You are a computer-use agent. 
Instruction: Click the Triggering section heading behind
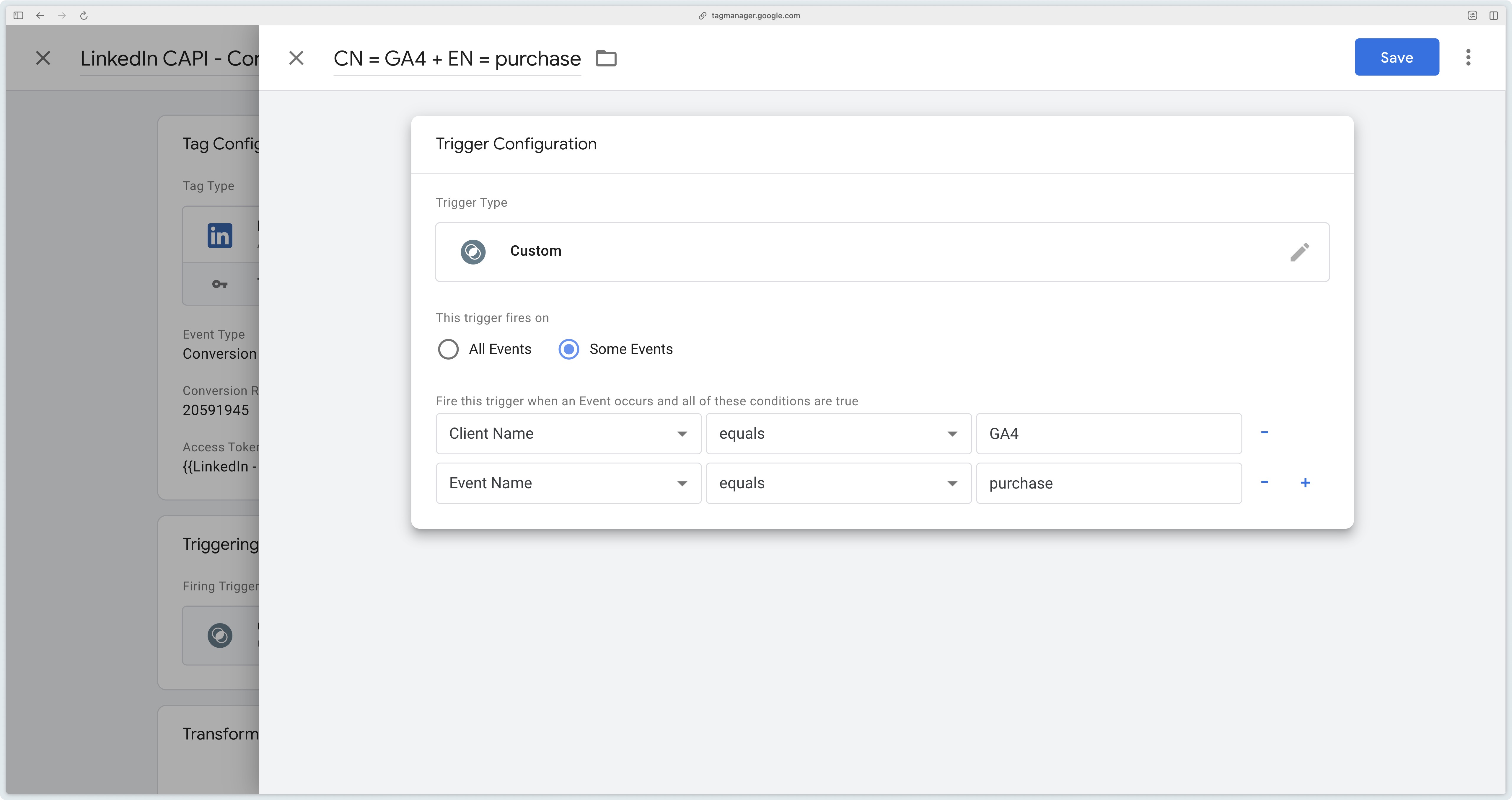click(x=221, y=544)
